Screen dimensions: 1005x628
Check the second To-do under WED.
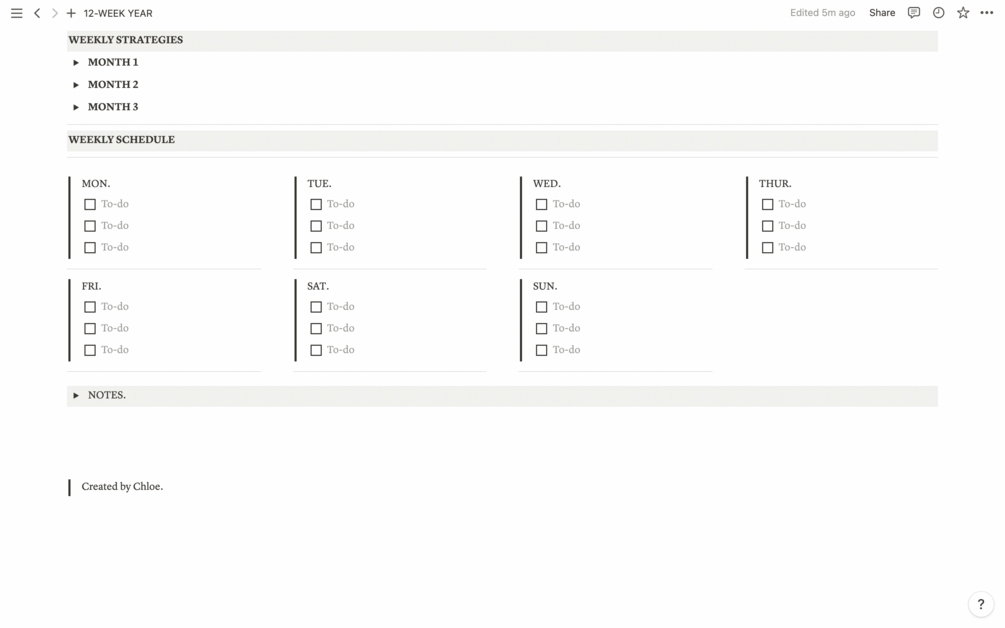[541, 226]
